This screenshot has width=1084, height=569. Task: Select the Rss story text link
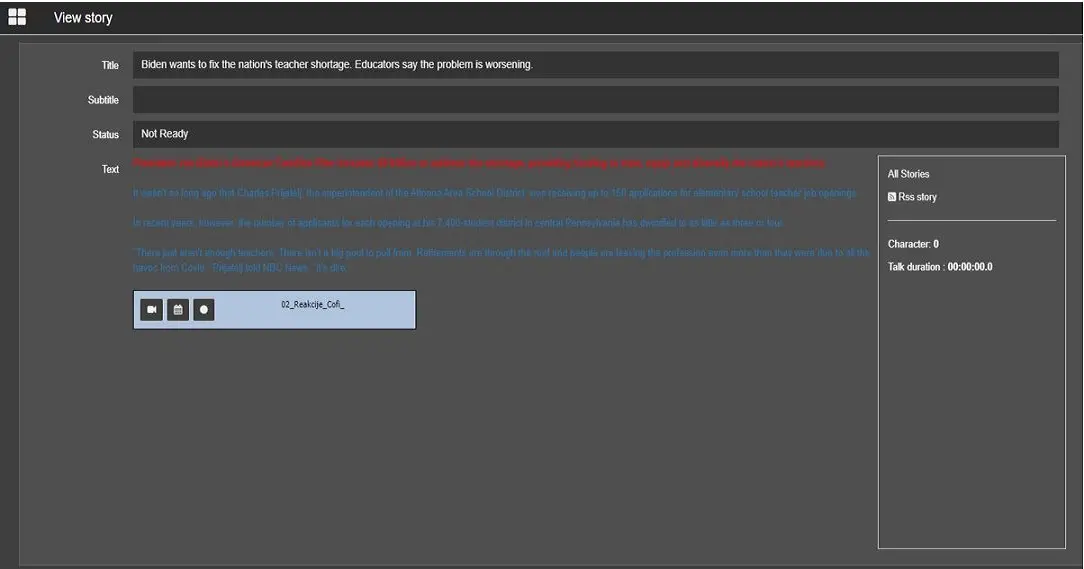coord(917,197)
